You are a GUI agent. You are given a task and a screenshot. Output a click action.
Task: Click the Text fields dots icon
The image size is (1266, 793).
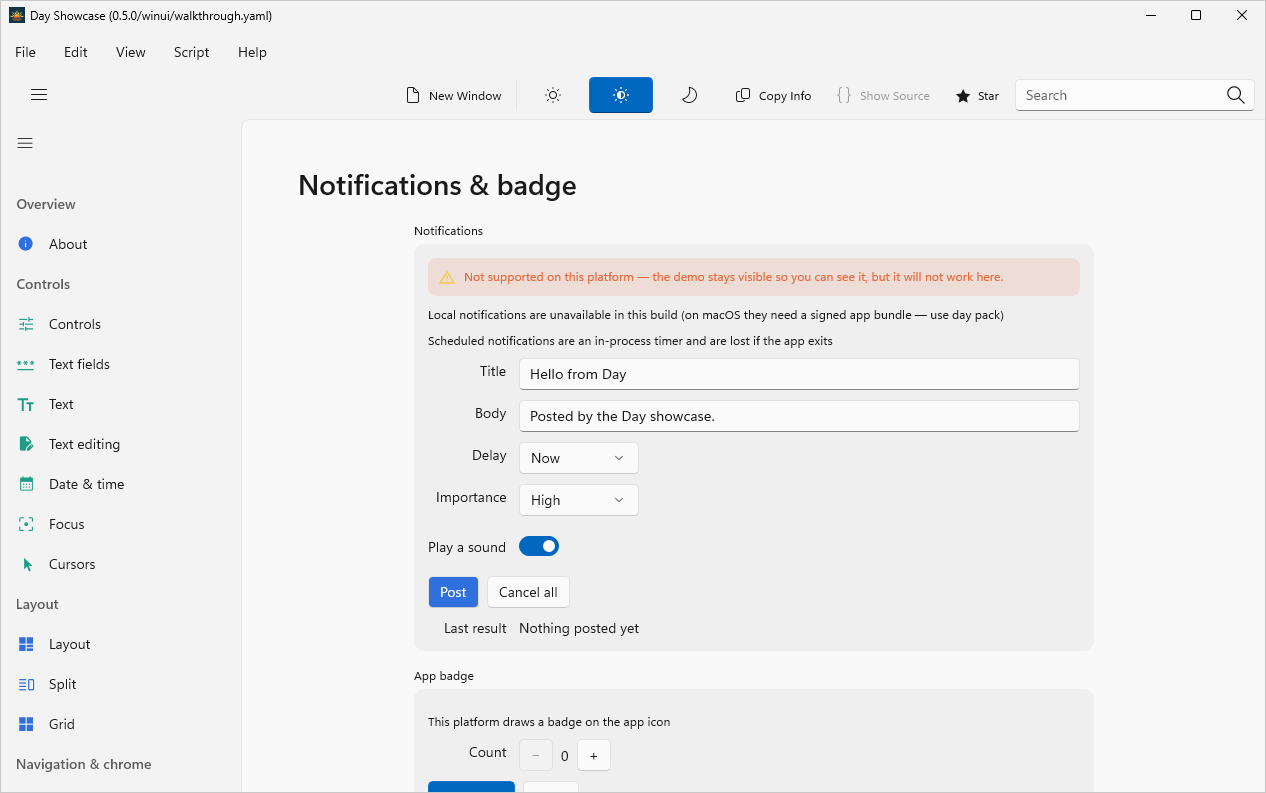click(26, 364)
